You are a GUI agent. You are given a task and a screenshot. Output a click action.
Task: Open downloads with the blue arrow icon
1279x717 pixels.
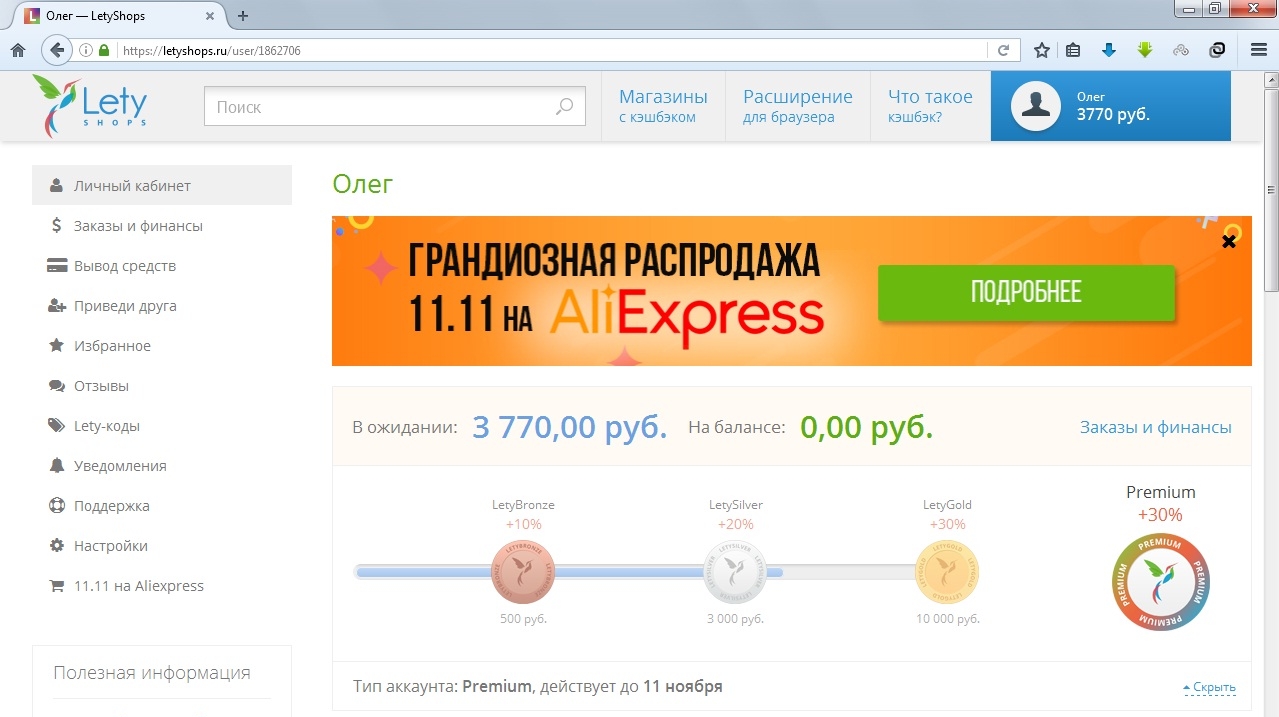(1108, 50)
